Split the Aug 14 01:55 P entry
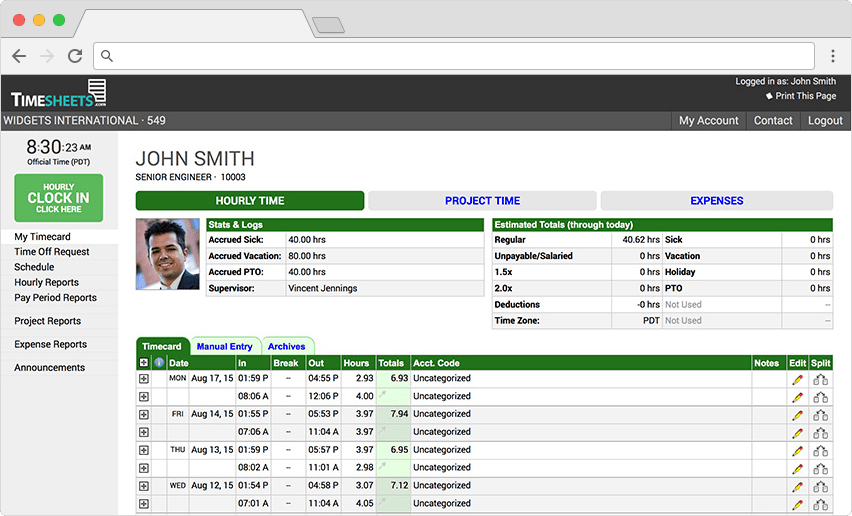852x516 pixels. point(820,416)
